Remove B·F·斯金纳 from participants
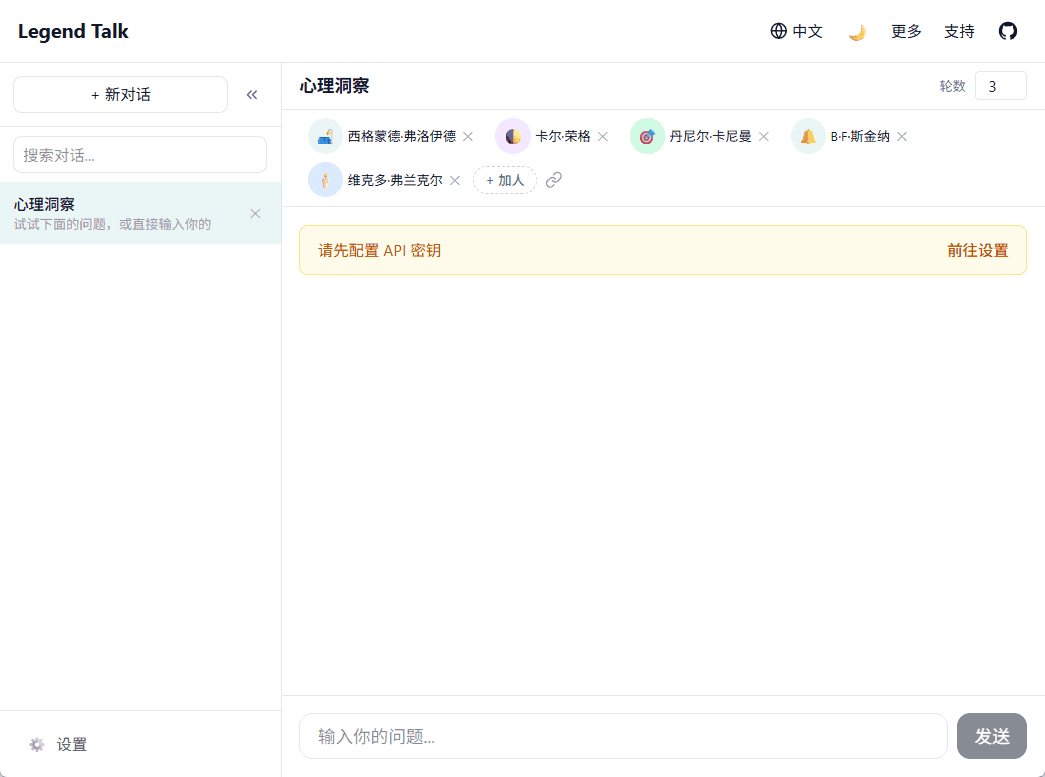Viewport: 1045px width, 777px height. tap(902, 137)
